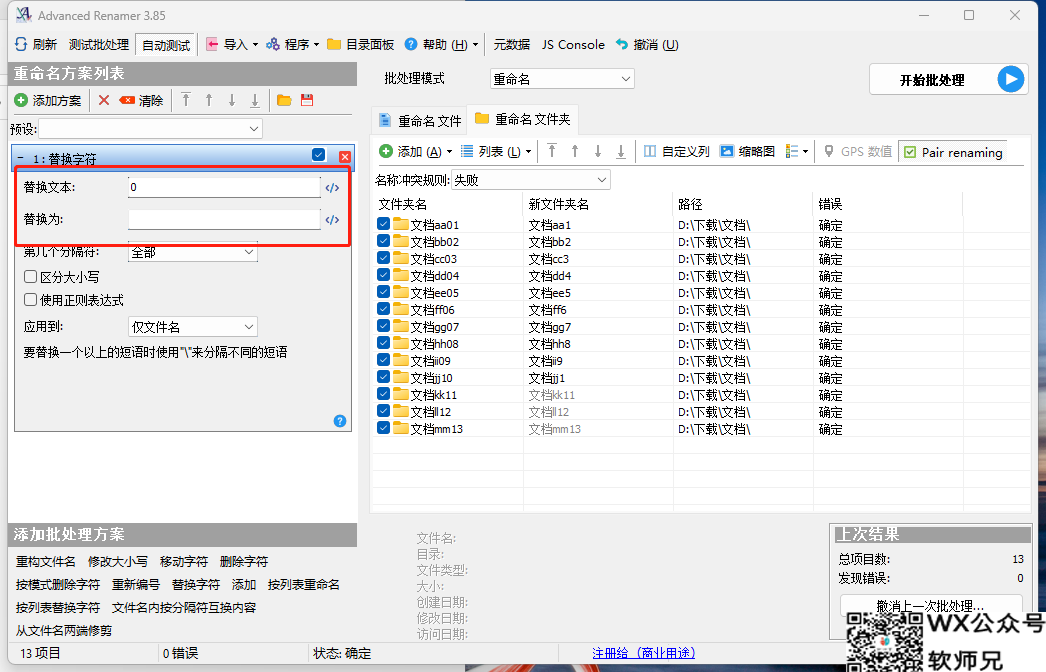The image size is (1046, 672).
Task: Save method list with red disk icon
Action: tap(307, 100)
